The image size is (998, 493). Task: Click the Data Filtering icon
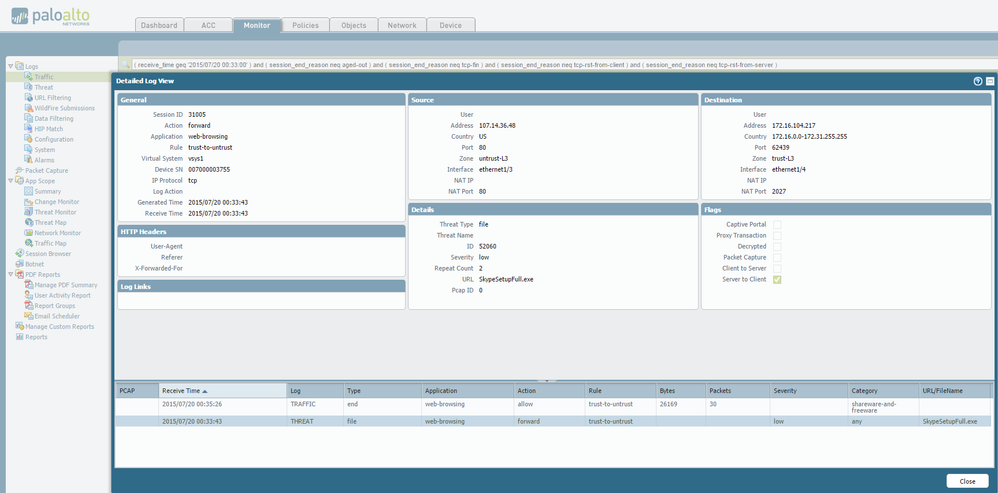tap(29, 118)
